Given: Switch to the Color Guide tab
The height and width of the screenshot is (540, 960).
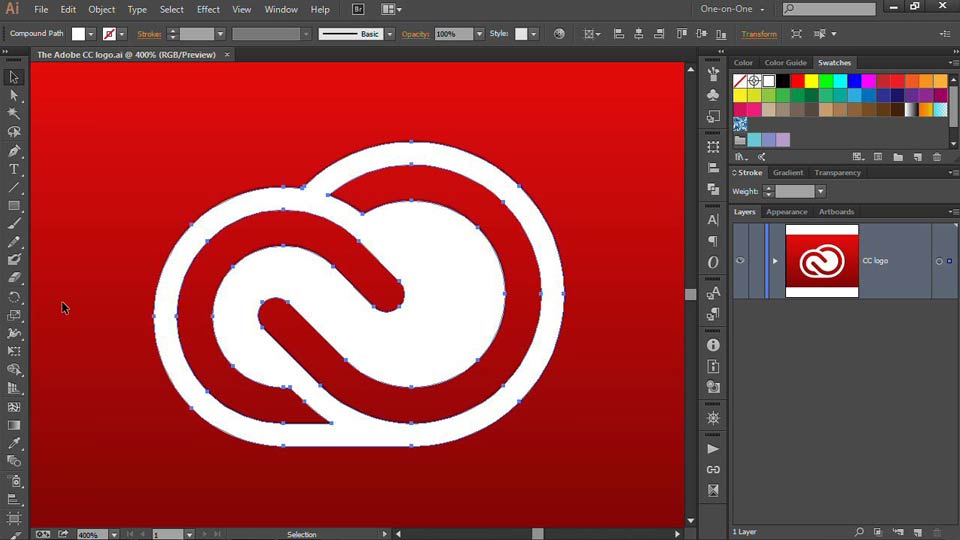Looking at the screenshot, I should [x=786, y=62].
